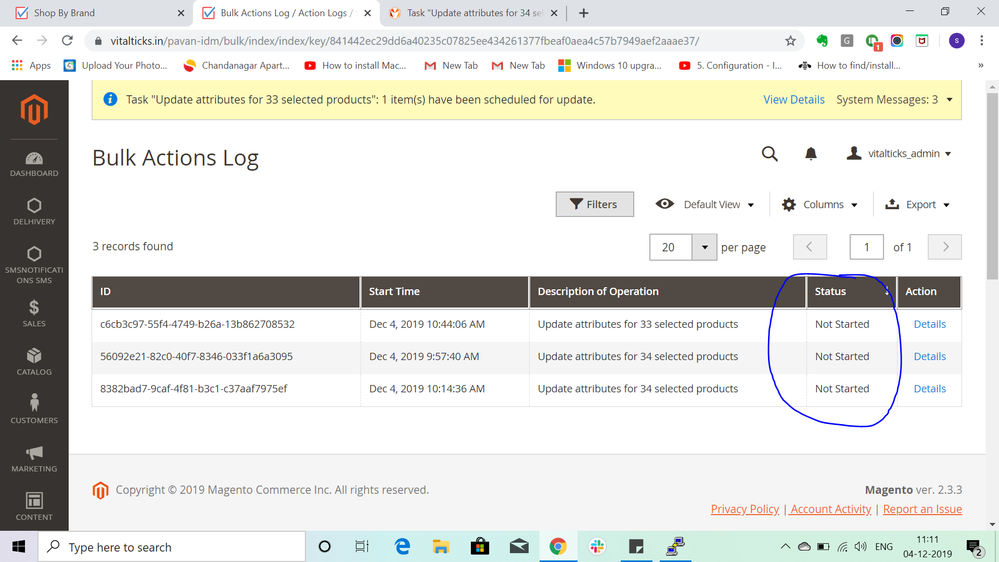Expand the per page size dropdown
The image size is (999, 562).
click(704, 247)
